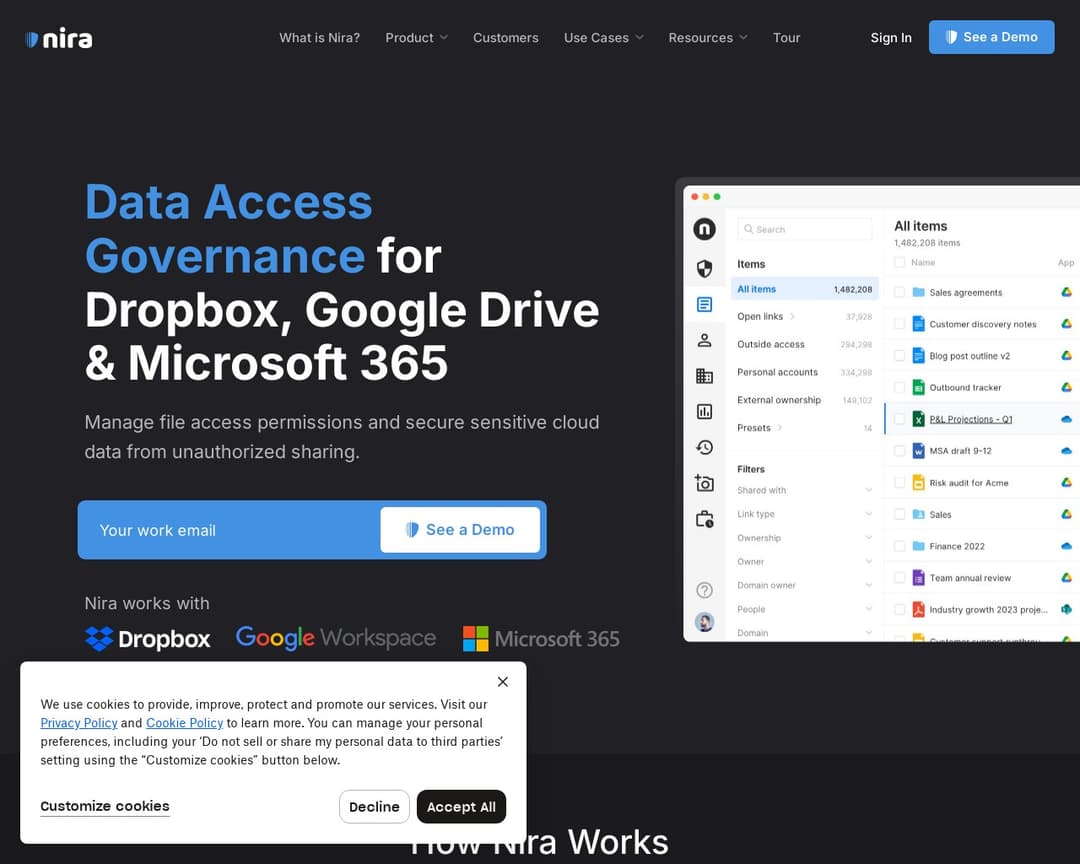Check the Sales agreements row checkbox

point(899,292)
